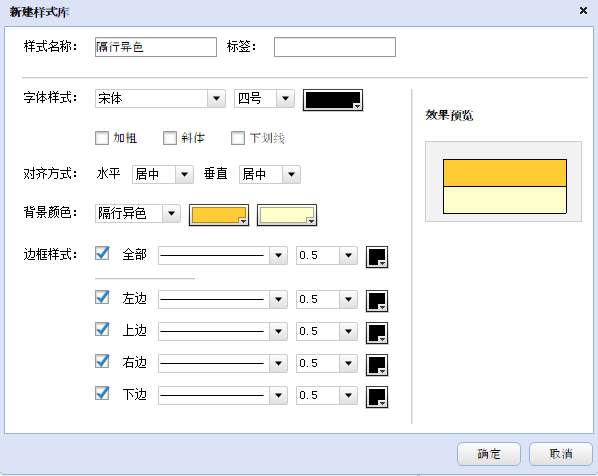Open the first background color swatch (orange)
The width and height of the screenshot is (598, 476).
click(219, 215)
